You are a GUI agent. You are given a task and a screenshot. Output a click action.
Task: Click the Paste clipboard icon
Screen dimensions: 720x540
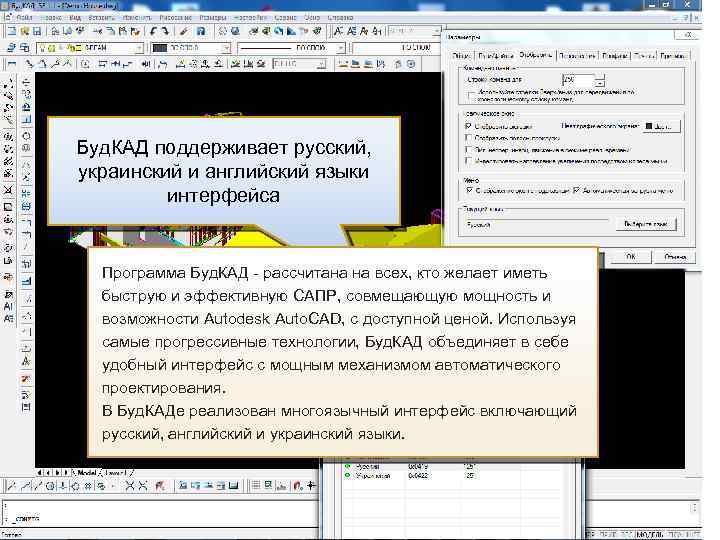[123, 31]
